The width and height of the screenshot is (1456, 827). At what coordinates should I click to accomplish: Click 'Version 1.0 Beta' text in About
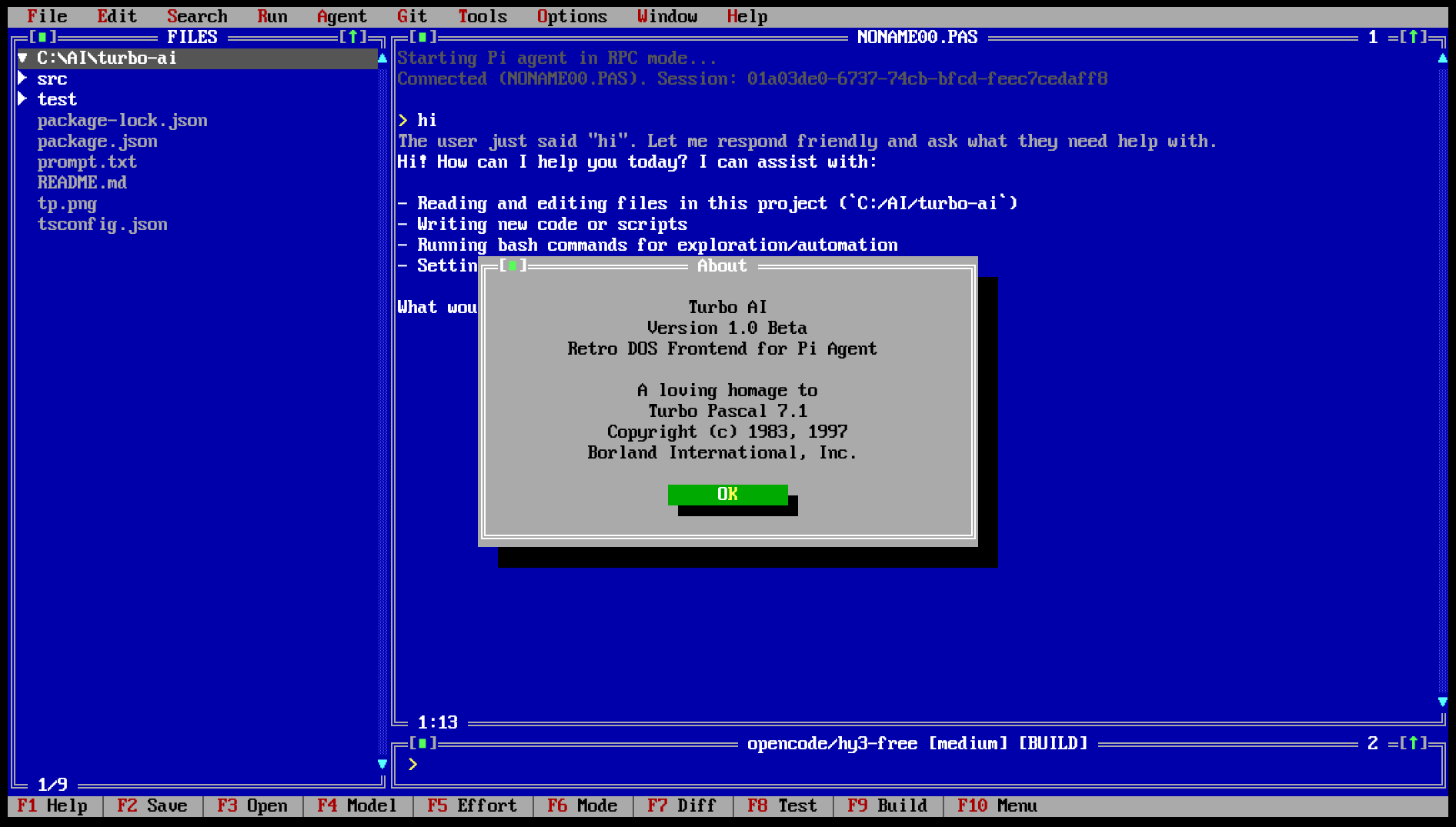pyautogui.click(x=727, y=328)
